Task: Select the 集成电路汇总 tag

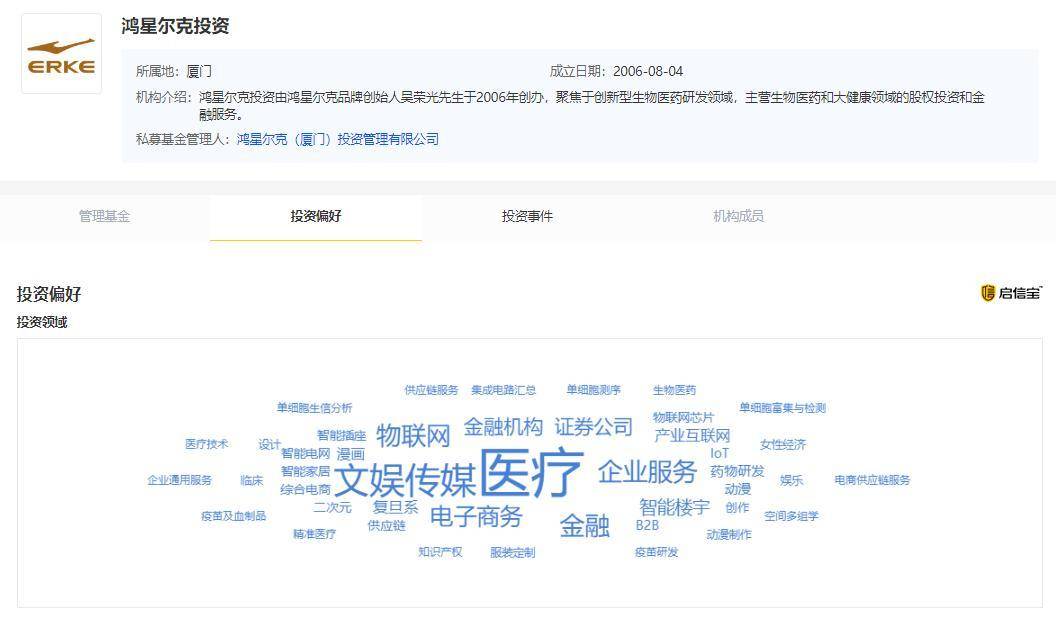Action: tap(504, 390)
